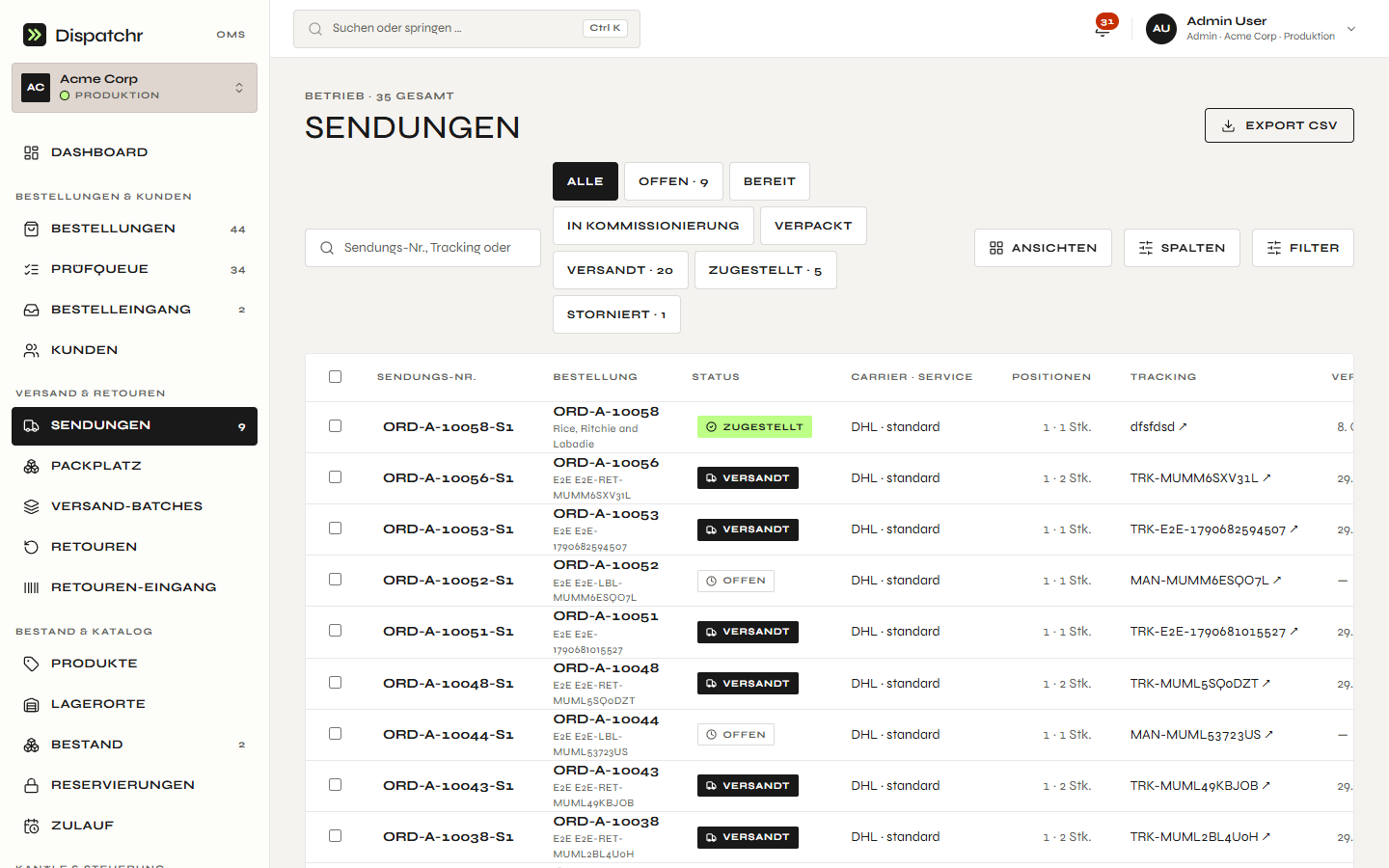This screenshot has width=1389, height=868.
Task: Open the Admin User account menu
Action: (x=1251, y=29)
